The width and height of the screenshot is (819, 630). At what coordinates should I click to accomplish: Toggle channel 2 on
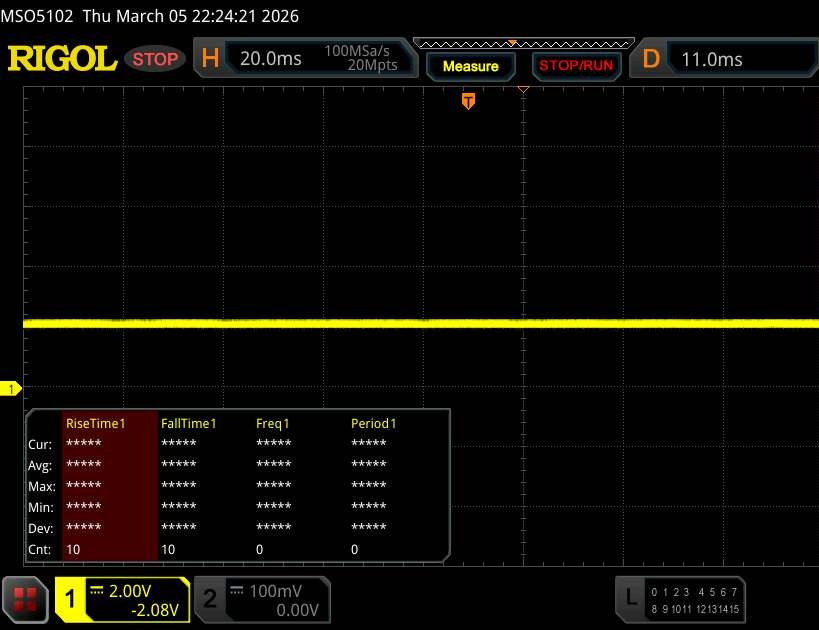point(211,599)
